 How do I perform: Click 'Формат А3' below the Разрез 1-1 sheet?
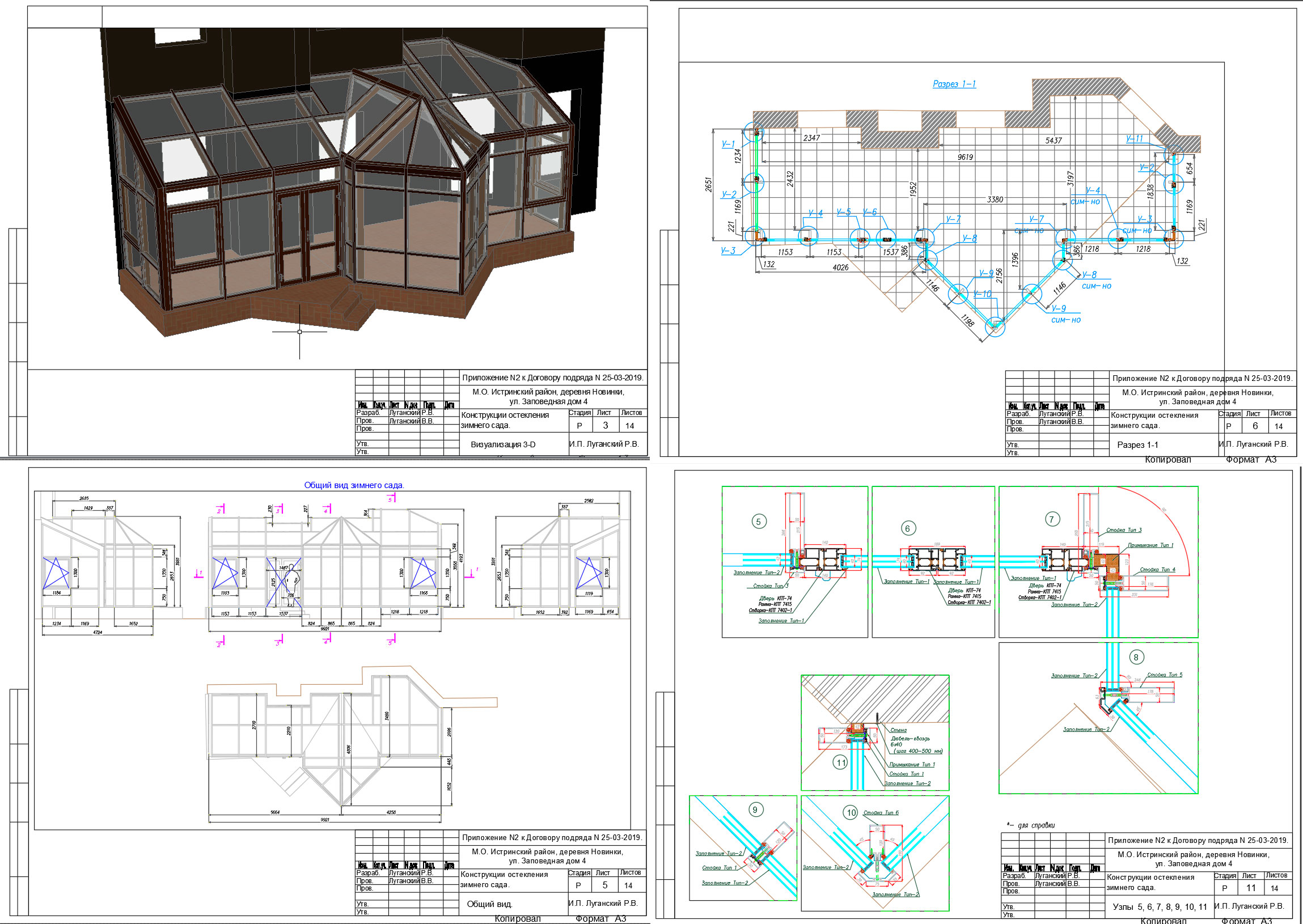[1251, 459]
